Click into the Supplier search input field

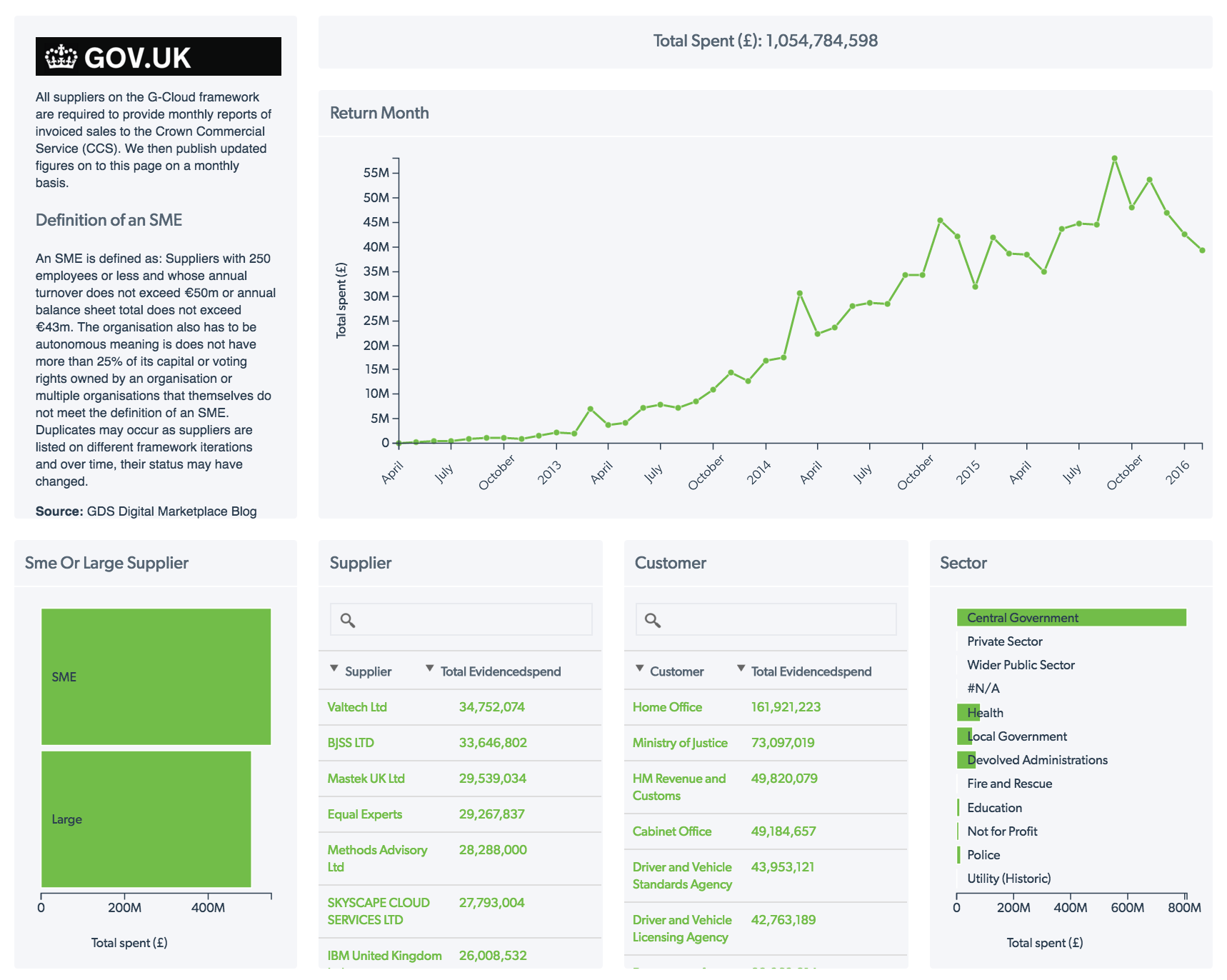(461, 619)
